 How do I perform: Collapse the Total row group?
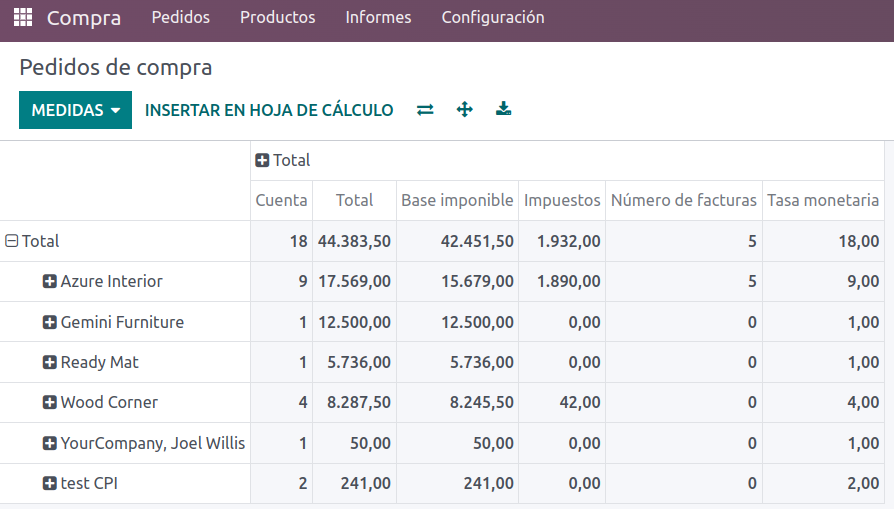pyautogui.click(x=32, y=241)
